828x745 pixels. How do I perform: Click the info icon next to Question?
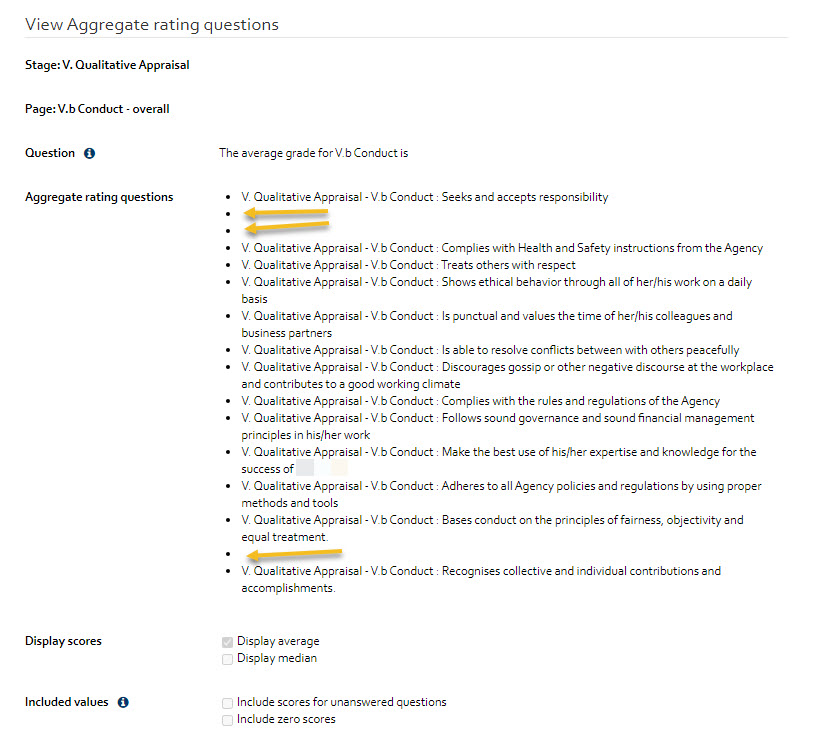point(90,153)
